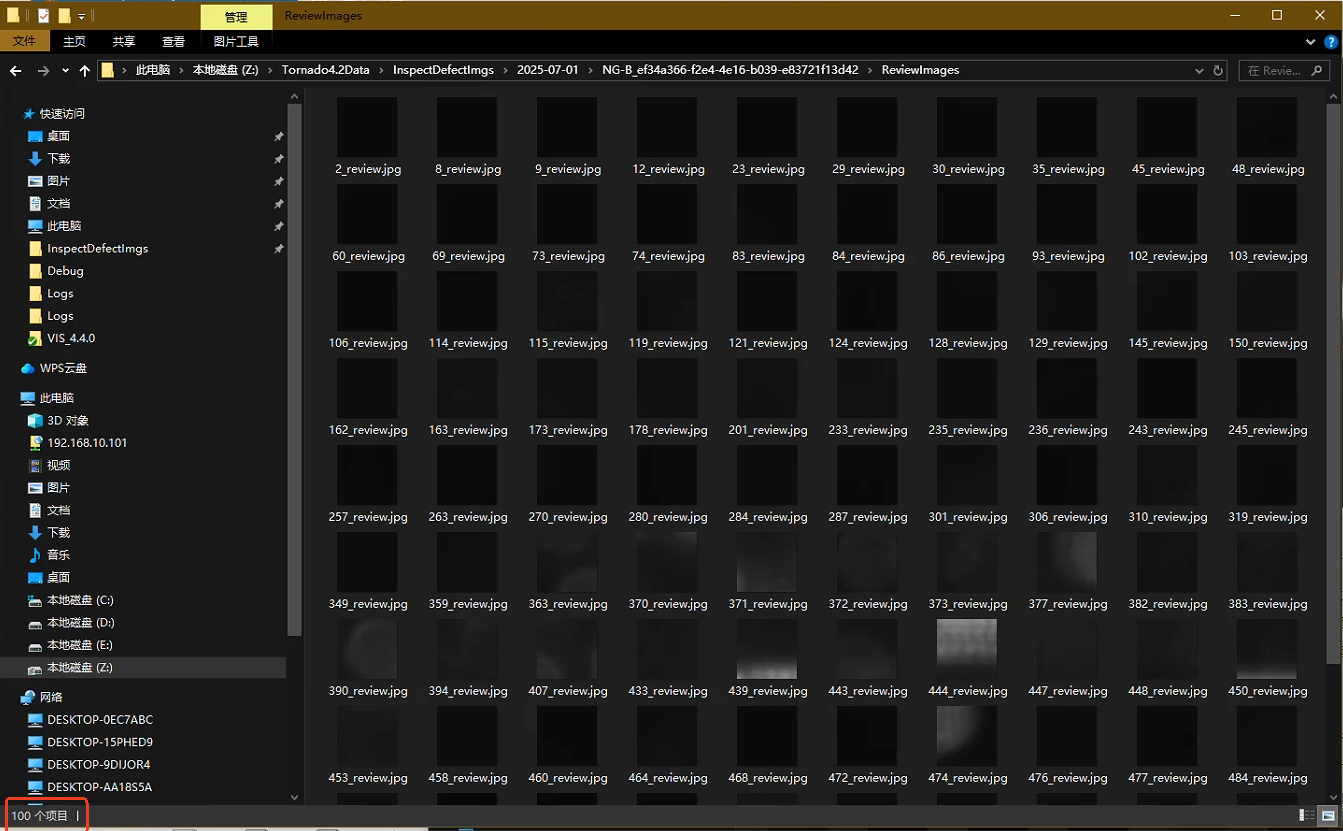Expand the ribbon with the chevron
The width and height of the screenshot is (1343, 831).
(x=1312, y=41)
